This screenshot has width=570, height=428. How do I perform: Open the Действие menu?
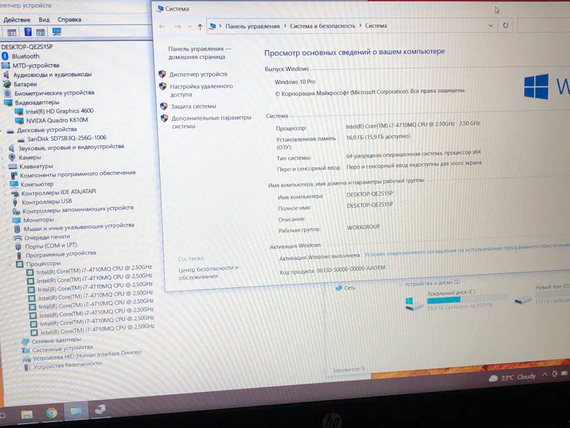click(x=17, y=20)
